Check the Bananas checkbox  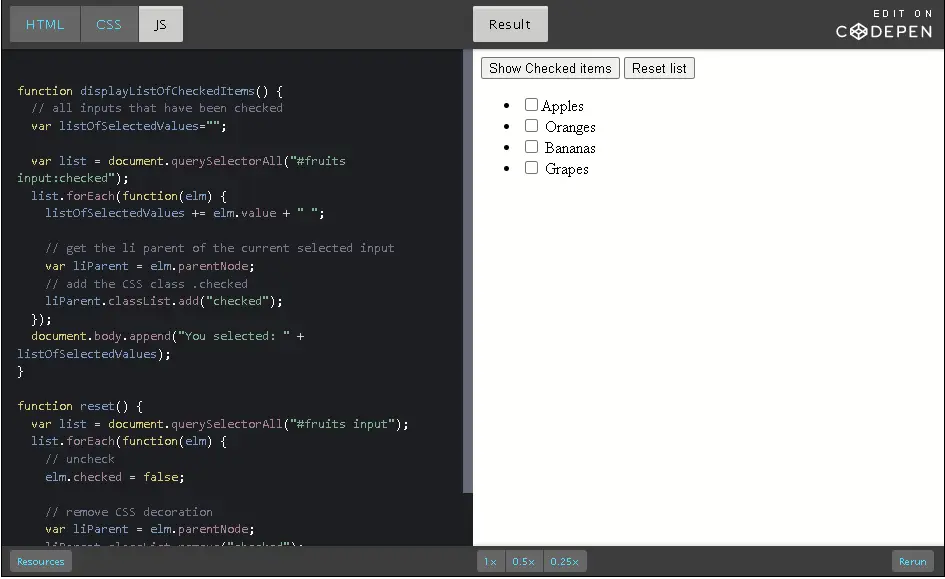(x=531, y=147)
